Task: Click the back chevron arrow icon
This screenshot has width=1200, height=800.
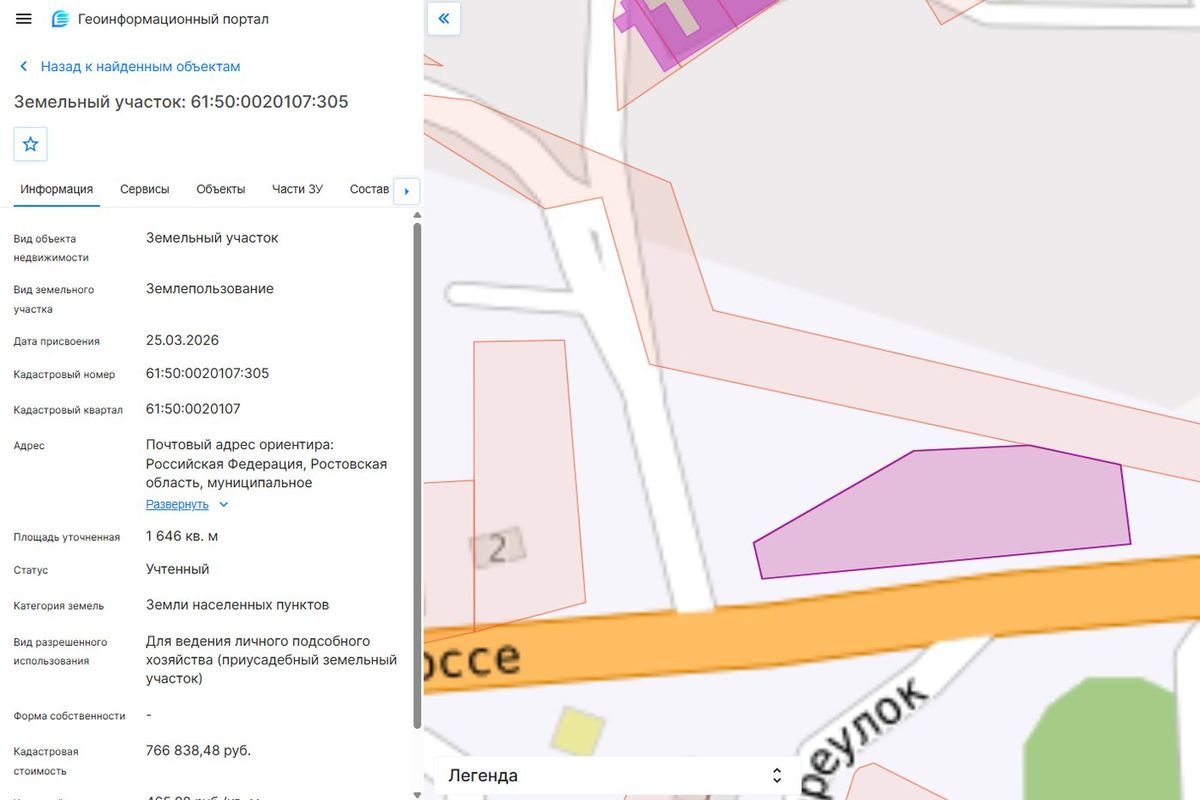Action: click(23, 66)
